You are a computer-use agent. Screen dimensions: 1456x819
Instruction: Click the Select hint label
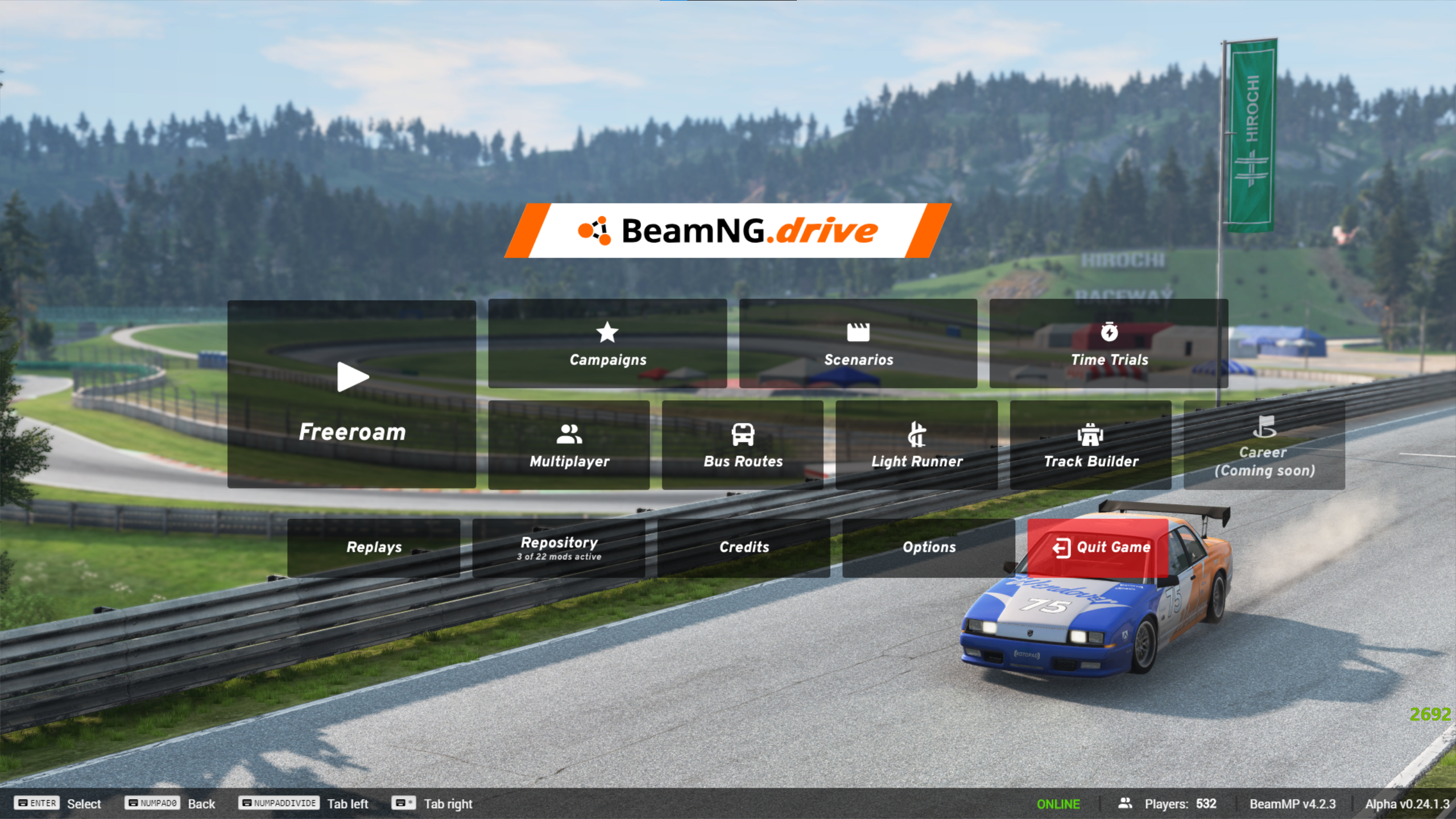click(84, 804)
